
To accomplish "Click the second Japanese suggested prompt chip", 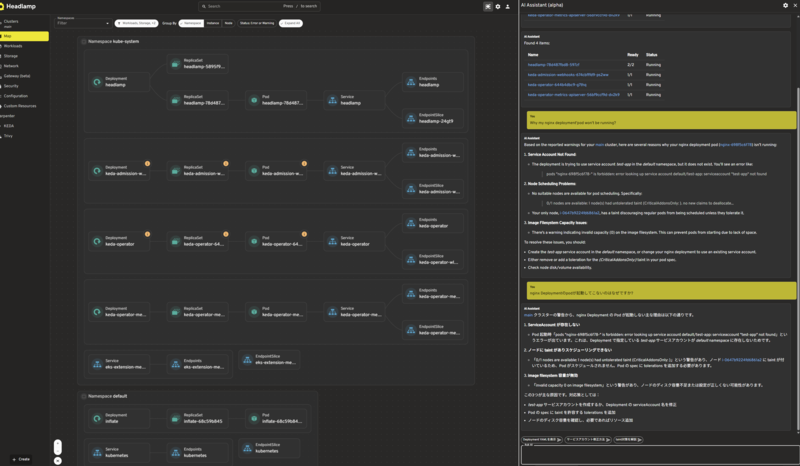I will pos(588,439).
